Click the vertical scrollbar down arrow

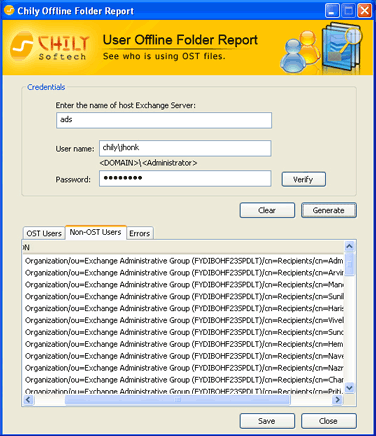[349, 388]
